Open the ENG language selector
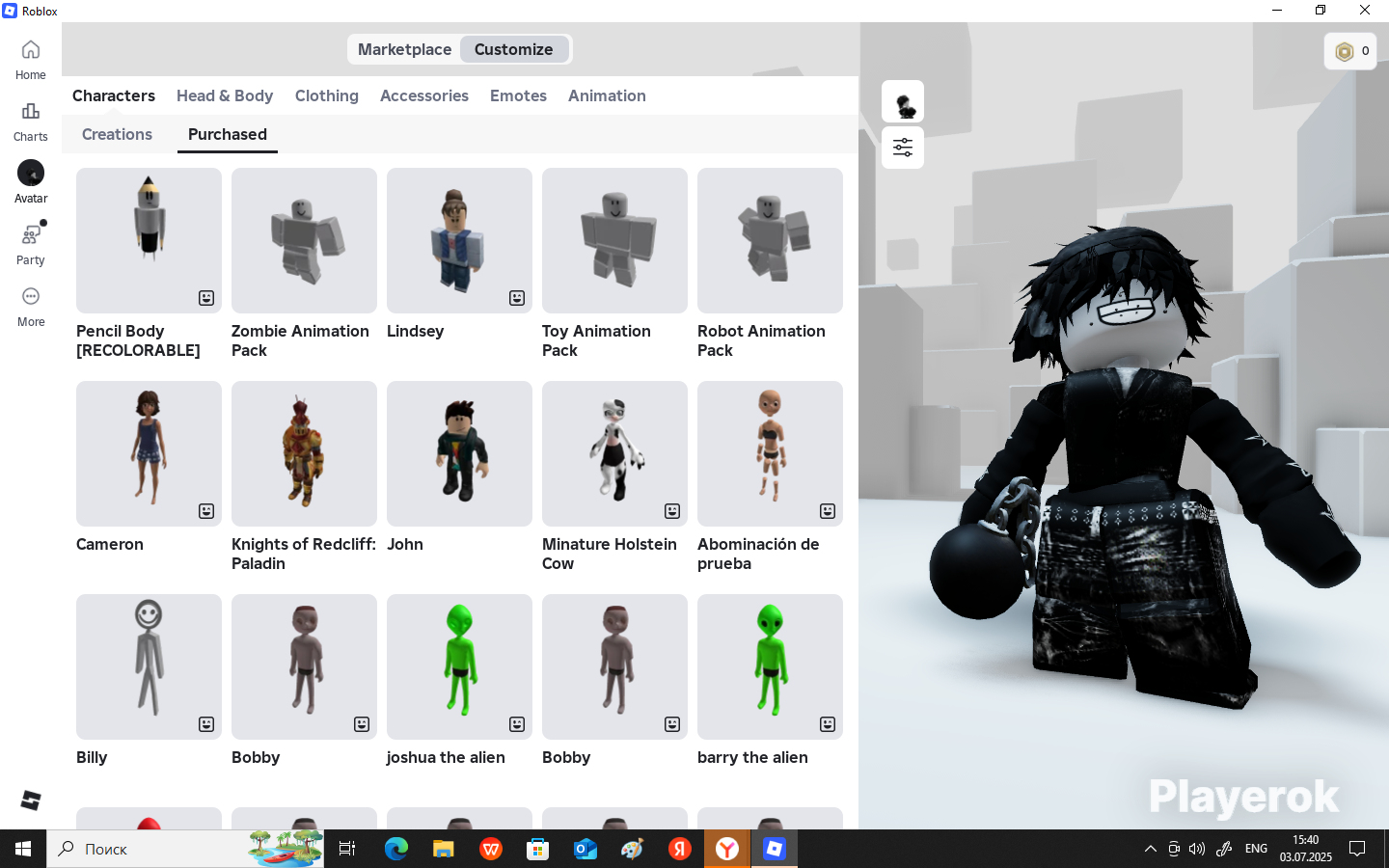The width and height of the screenshot is (1389, 868). click(1256, 849)
